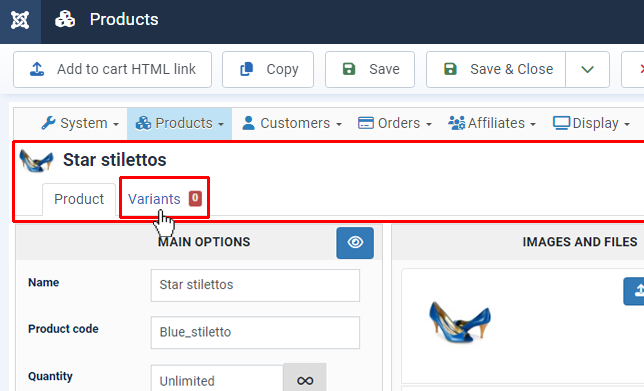
Task: Set quantity to unlimited infinity button
Action: (x=305, y=380)
